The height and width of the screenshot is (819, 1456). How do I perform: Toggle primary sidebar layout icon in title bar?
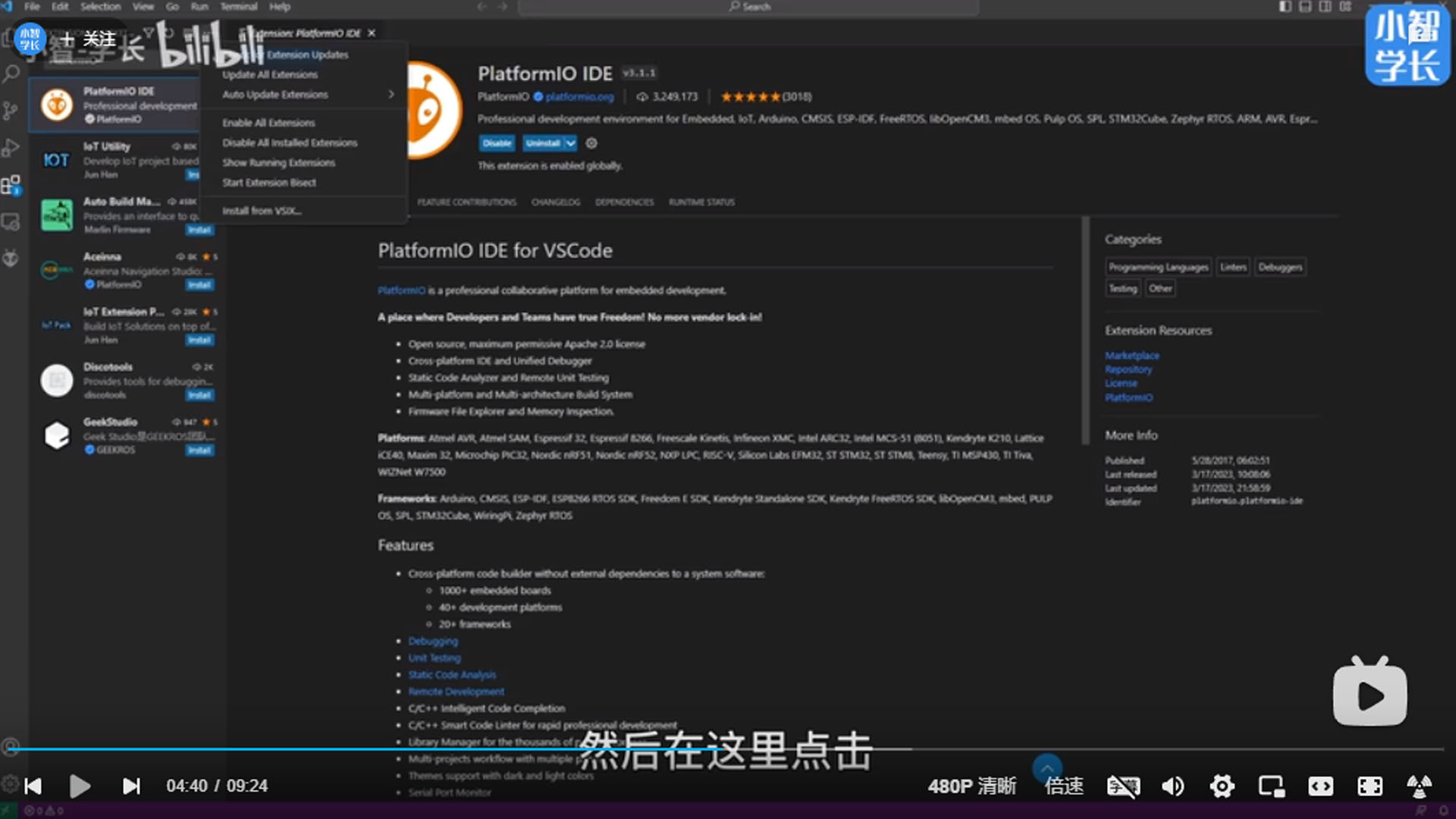pos(1285,7)
